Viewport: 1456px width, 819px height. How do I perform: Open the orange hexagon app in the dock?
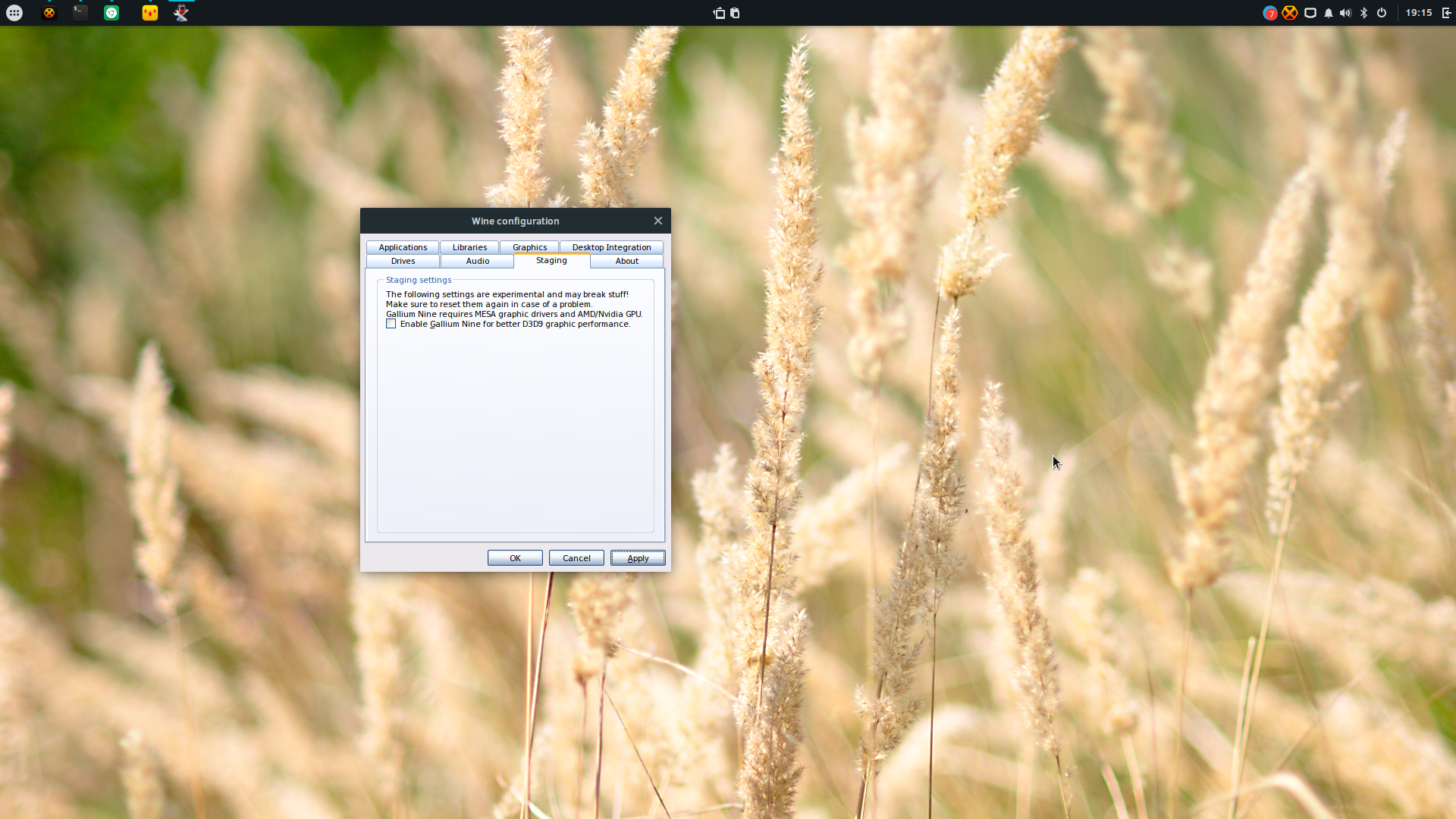(x=49, y=13)
